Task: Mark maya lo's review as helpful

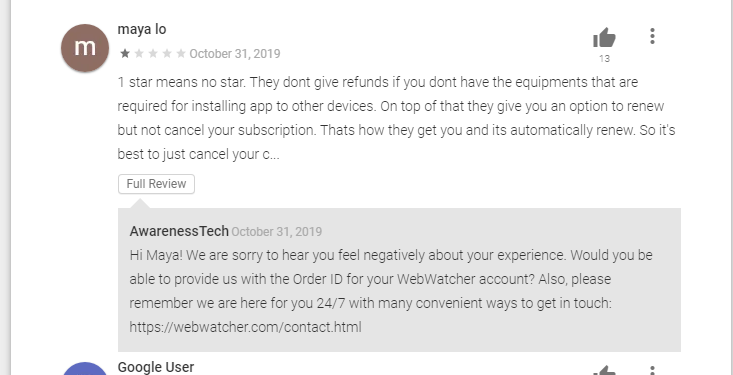Action: [x=604, y=37]
